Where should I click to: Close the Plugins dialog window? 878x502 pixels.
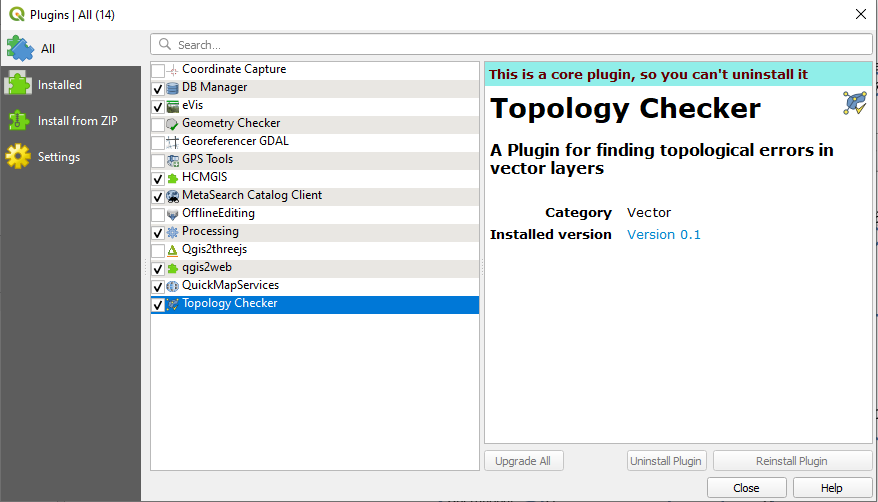(x=861, y=14)
